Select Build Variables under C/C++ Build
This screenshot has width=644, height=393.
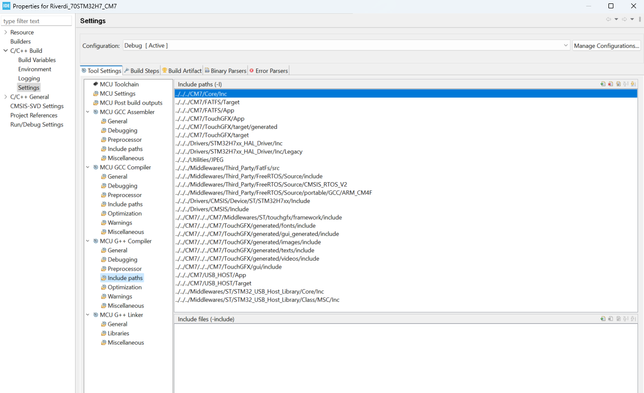[37, 60]
